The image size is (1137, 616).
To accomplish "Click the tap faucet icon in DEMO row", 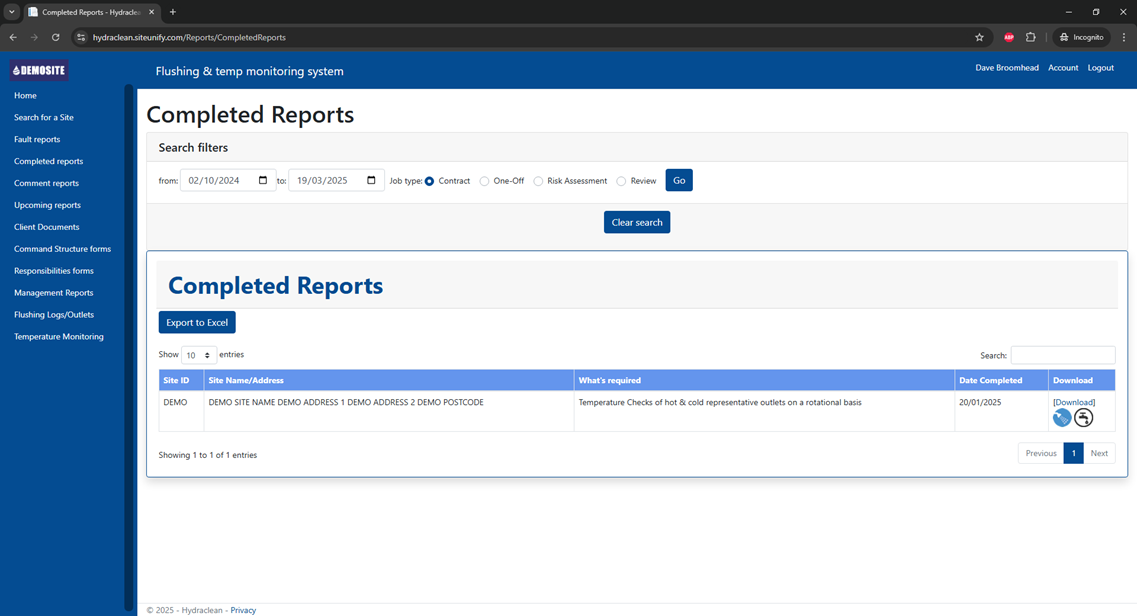I will pyautogui.click(x=1083, y=417).
